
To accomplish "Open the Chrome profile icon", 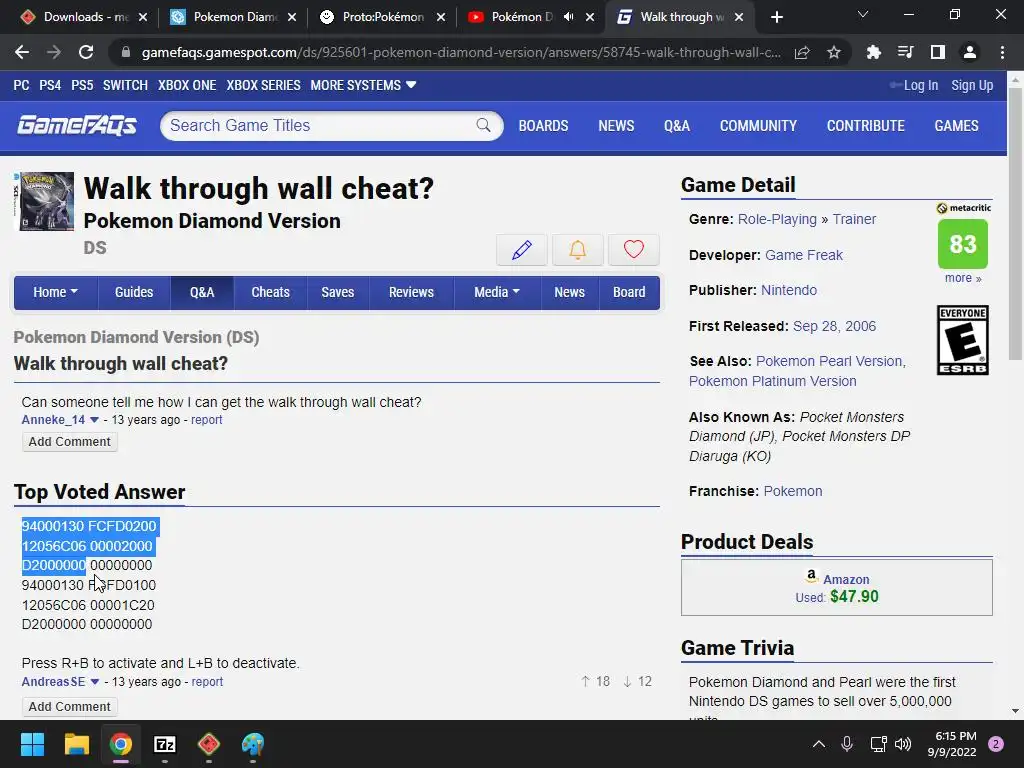I will (970, 52).
